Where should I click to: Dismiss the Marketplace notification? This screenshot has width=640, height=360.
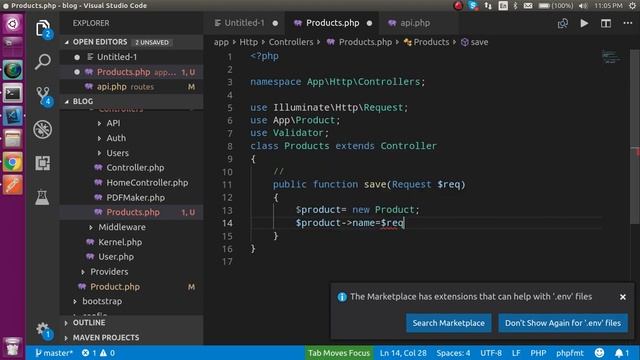tap(622, 297)
